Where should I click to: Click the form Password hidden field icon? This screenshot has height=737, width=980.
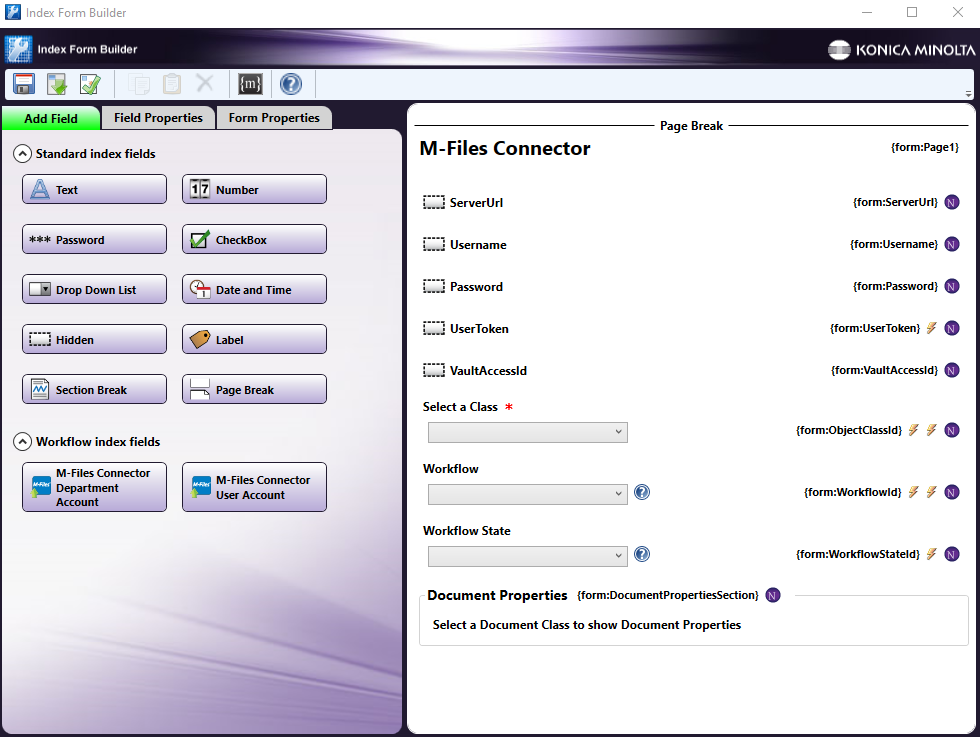(434, 286)
